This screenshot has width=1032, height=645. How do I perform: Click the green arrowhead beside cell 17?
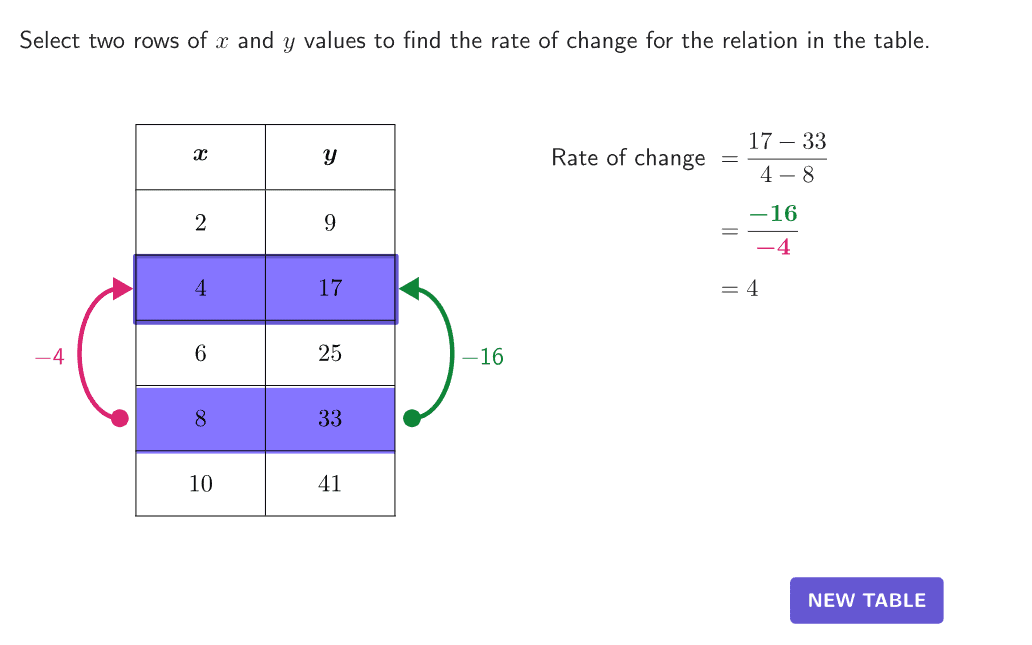409,289
